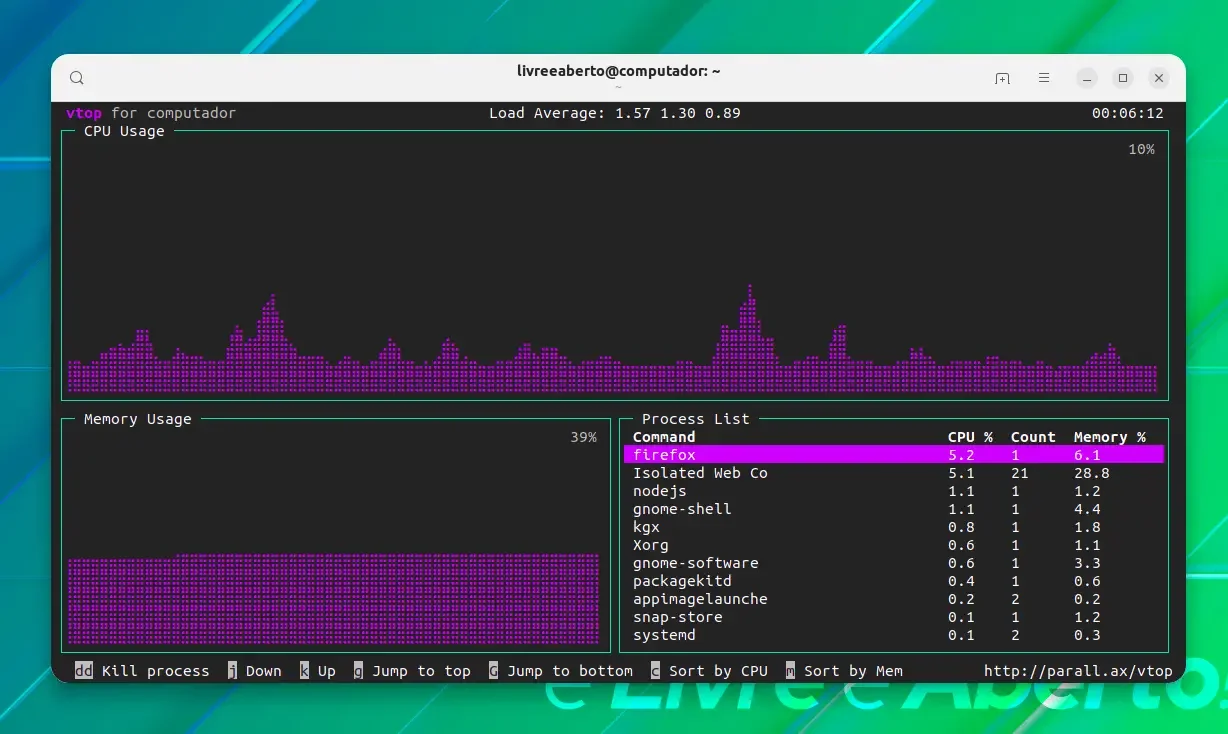The width and height of the screenshot is (1228, 734).
Task: Click the 'c' Sort by CPU hint
Action: [x=709, y=671]
